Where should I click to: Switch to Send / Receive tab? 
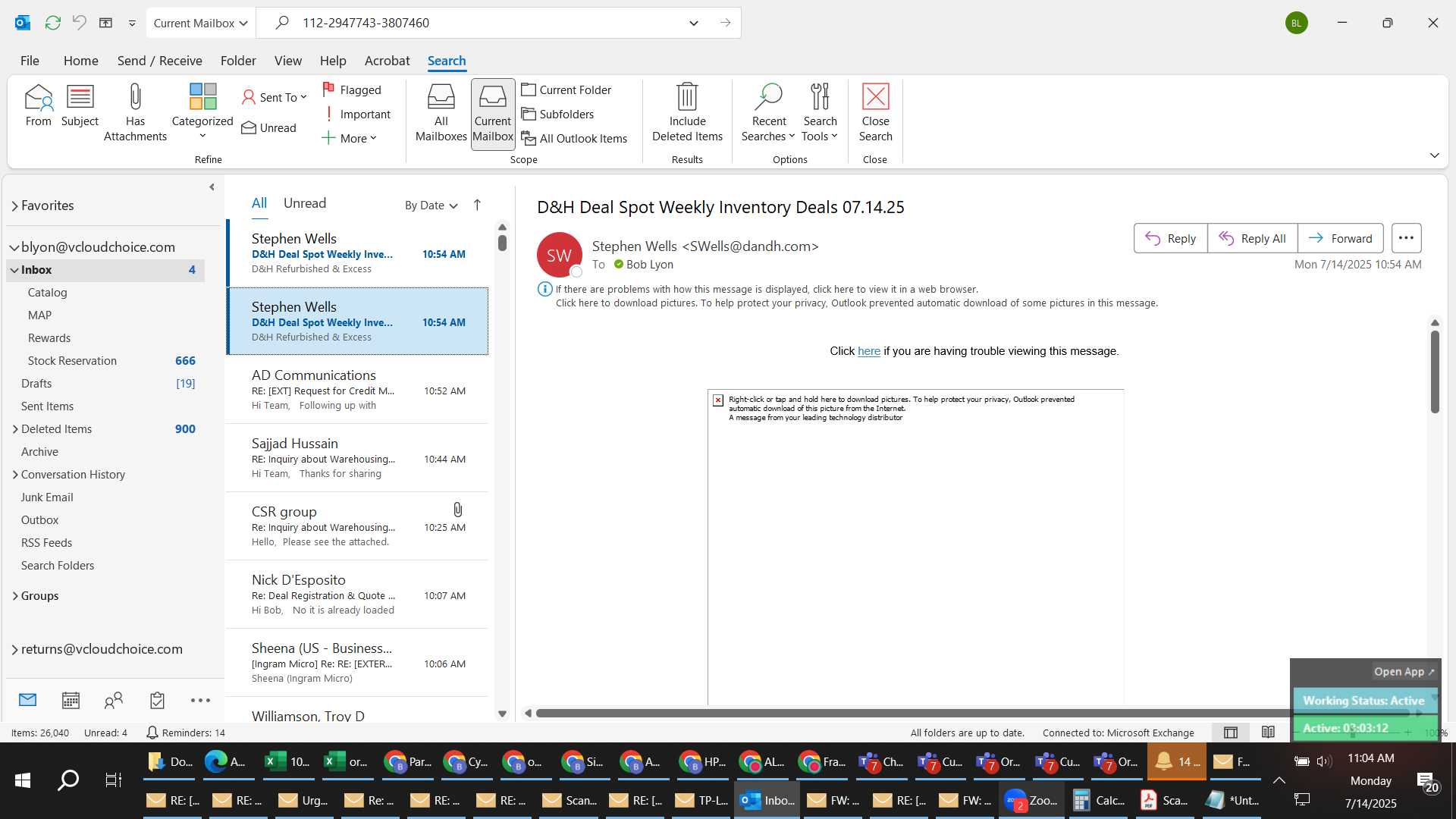pos(159,61)
